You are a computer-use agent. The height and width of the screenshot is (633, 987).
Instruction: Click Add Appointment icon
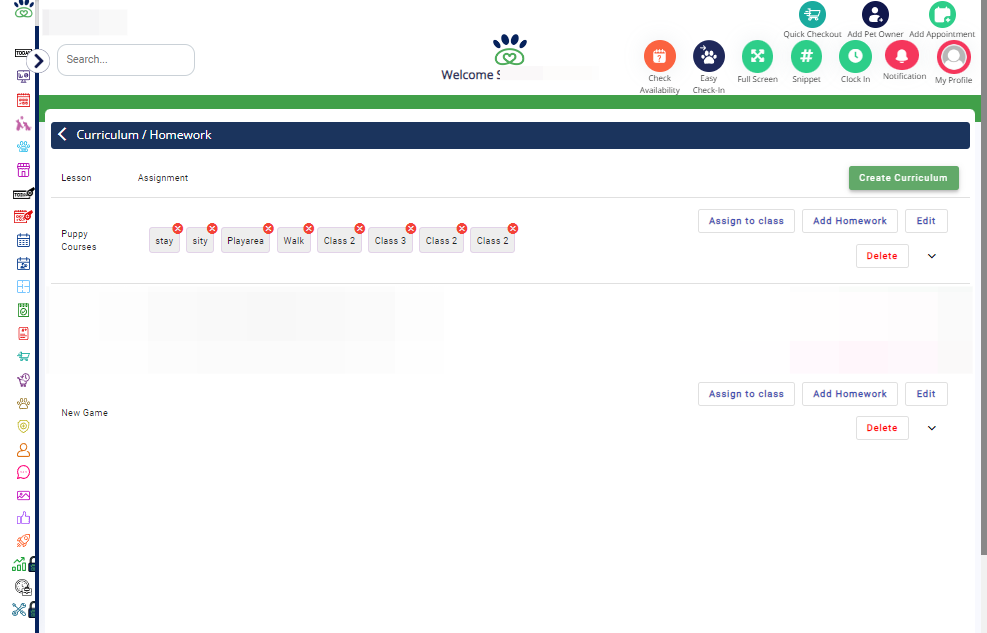[942, 14]
